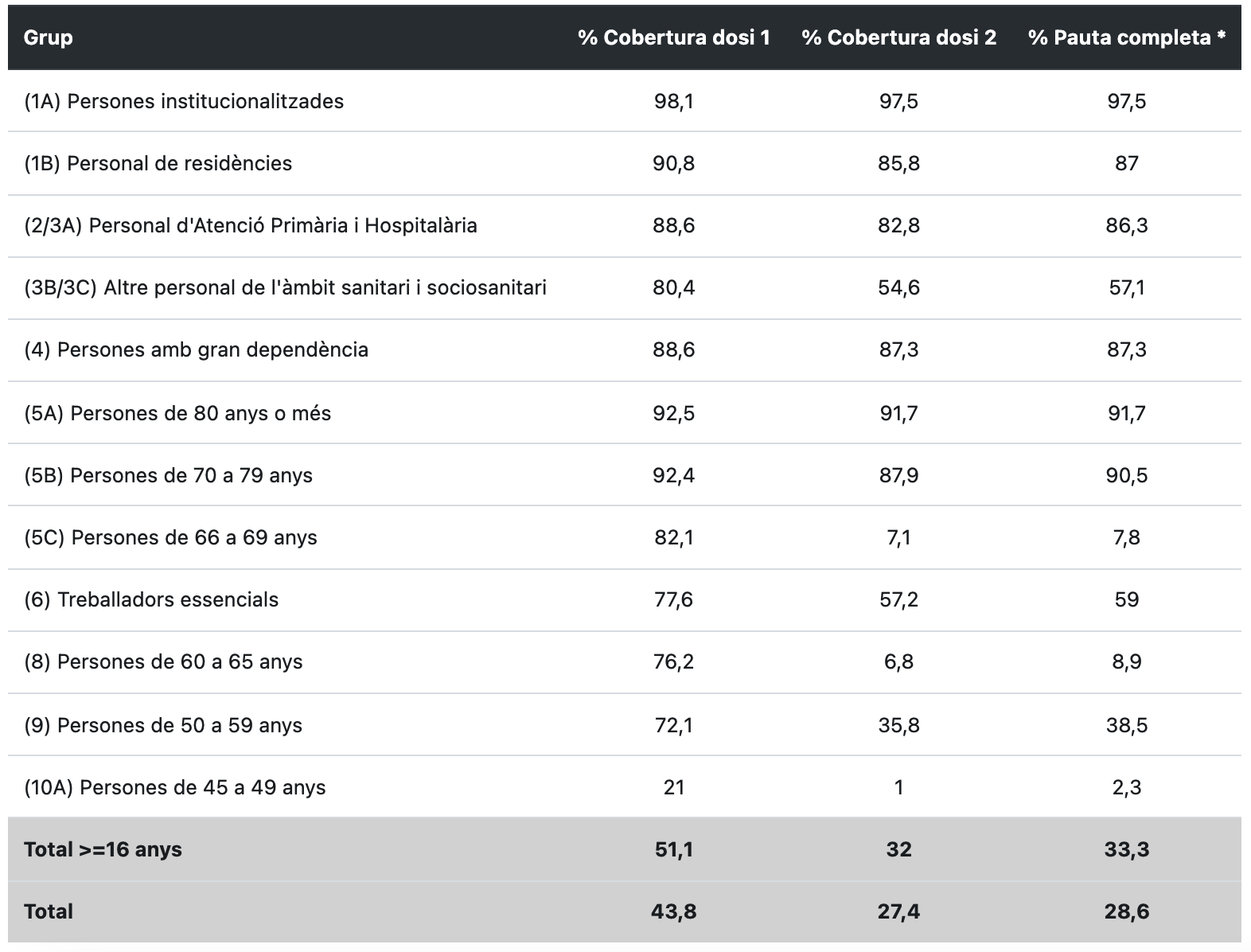Click the Persones de 66 a 69 anys row
The height and width of the screenshot is (952, 1251).
point(170,537)
